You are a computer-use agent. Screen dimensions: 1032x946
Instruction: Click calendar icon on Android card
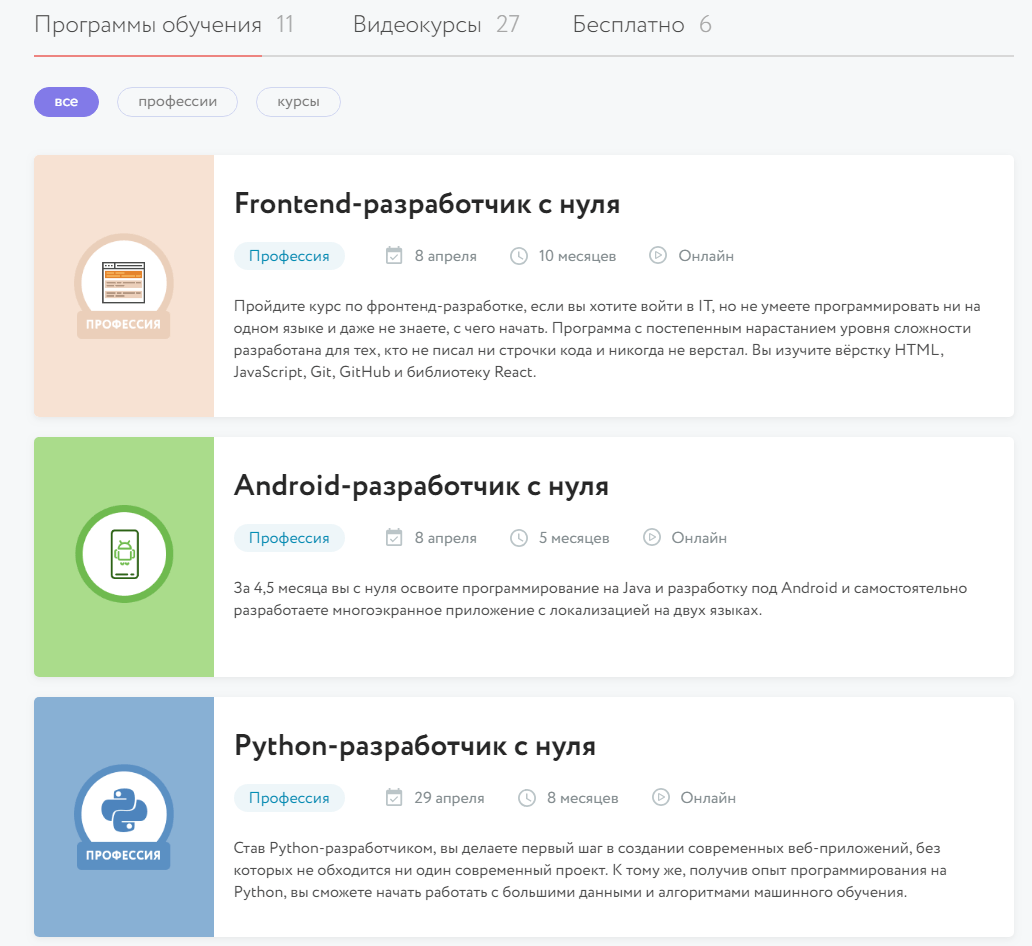(394, 537)
